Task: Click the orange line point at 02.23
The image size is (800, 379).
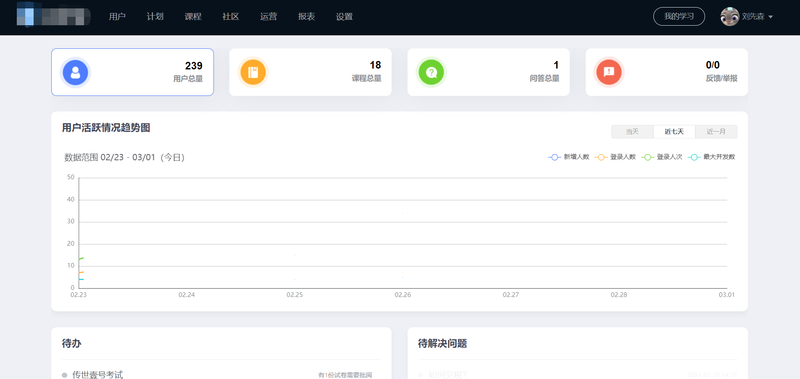Action: pos(81,272)
